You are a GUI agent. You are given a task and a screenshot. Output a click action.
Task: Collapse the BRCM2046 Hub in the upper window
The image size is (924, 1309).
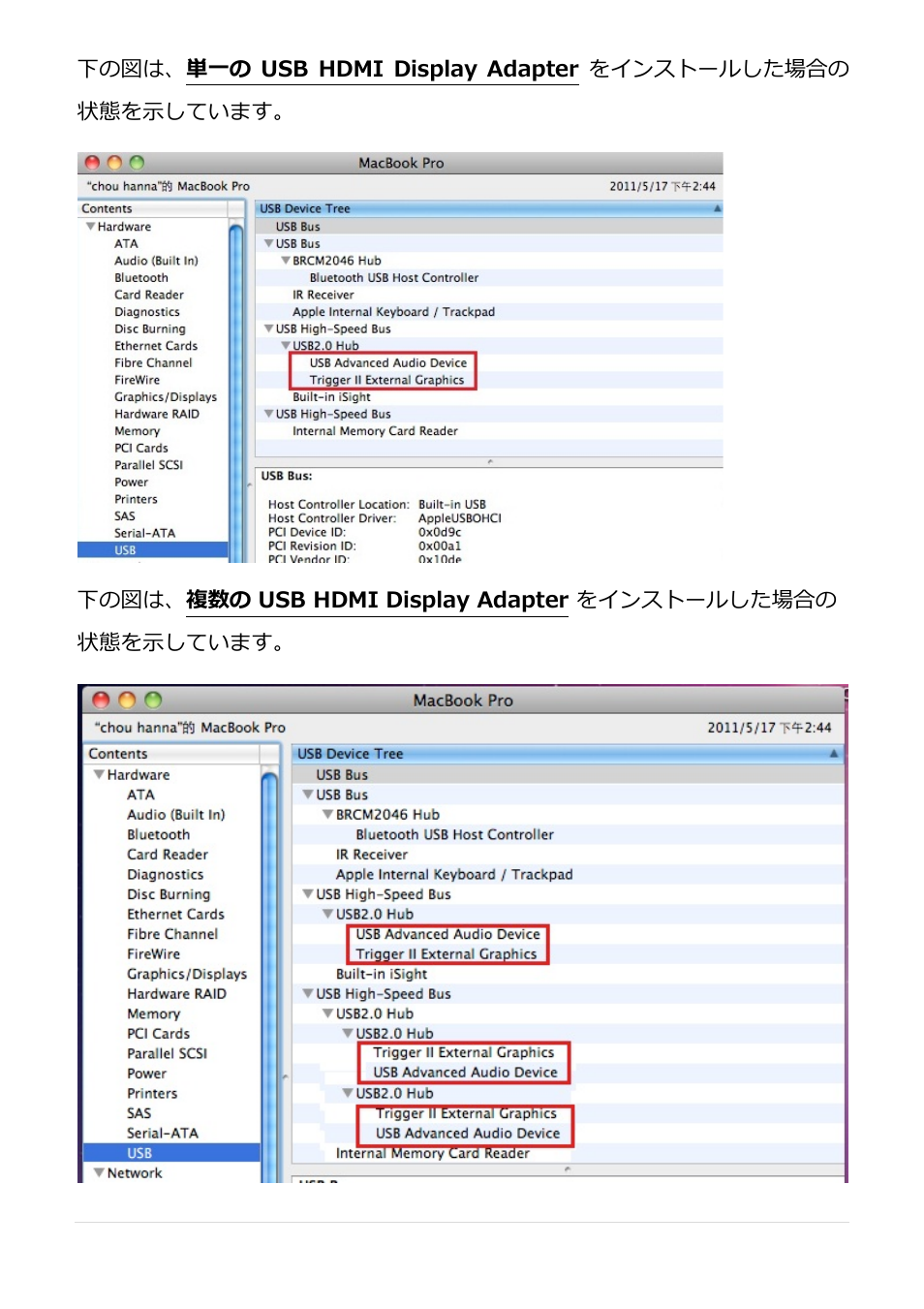point(286,261)
